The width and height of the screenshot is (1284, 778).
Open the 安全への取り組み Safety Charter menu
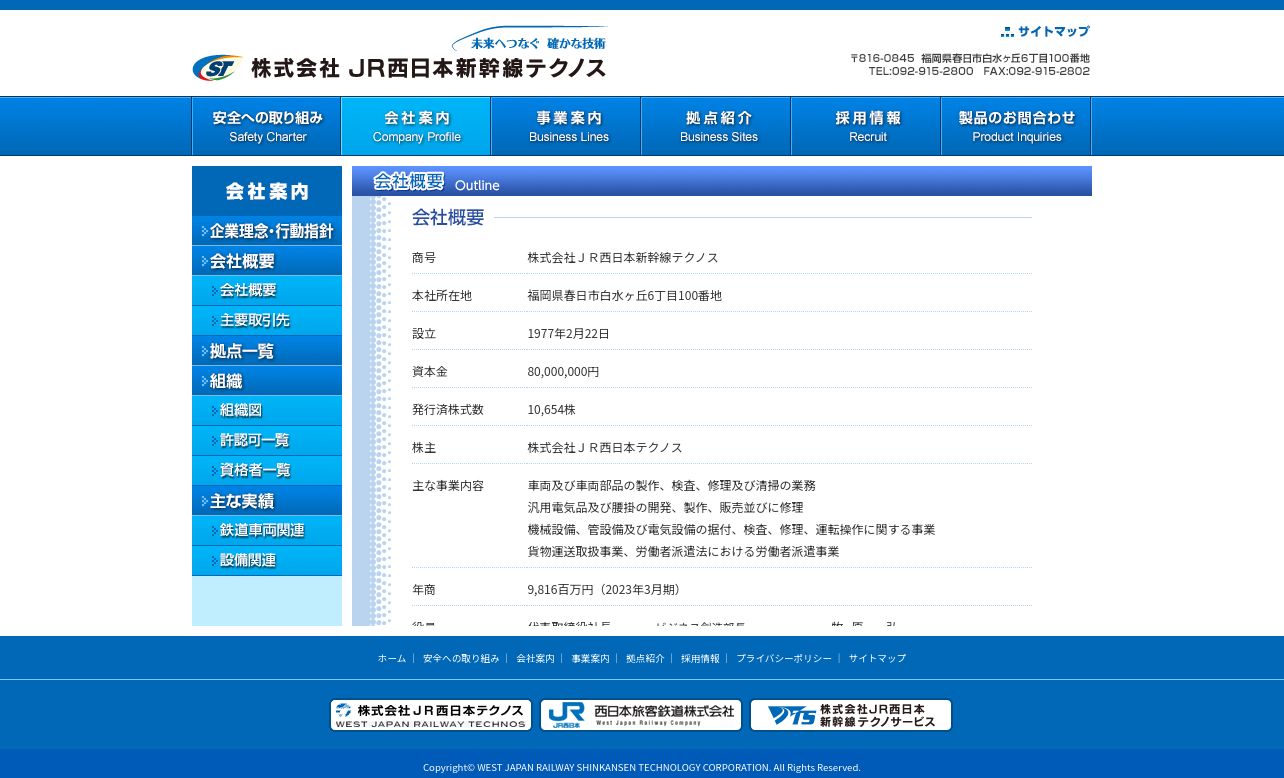tap(267, 126)
